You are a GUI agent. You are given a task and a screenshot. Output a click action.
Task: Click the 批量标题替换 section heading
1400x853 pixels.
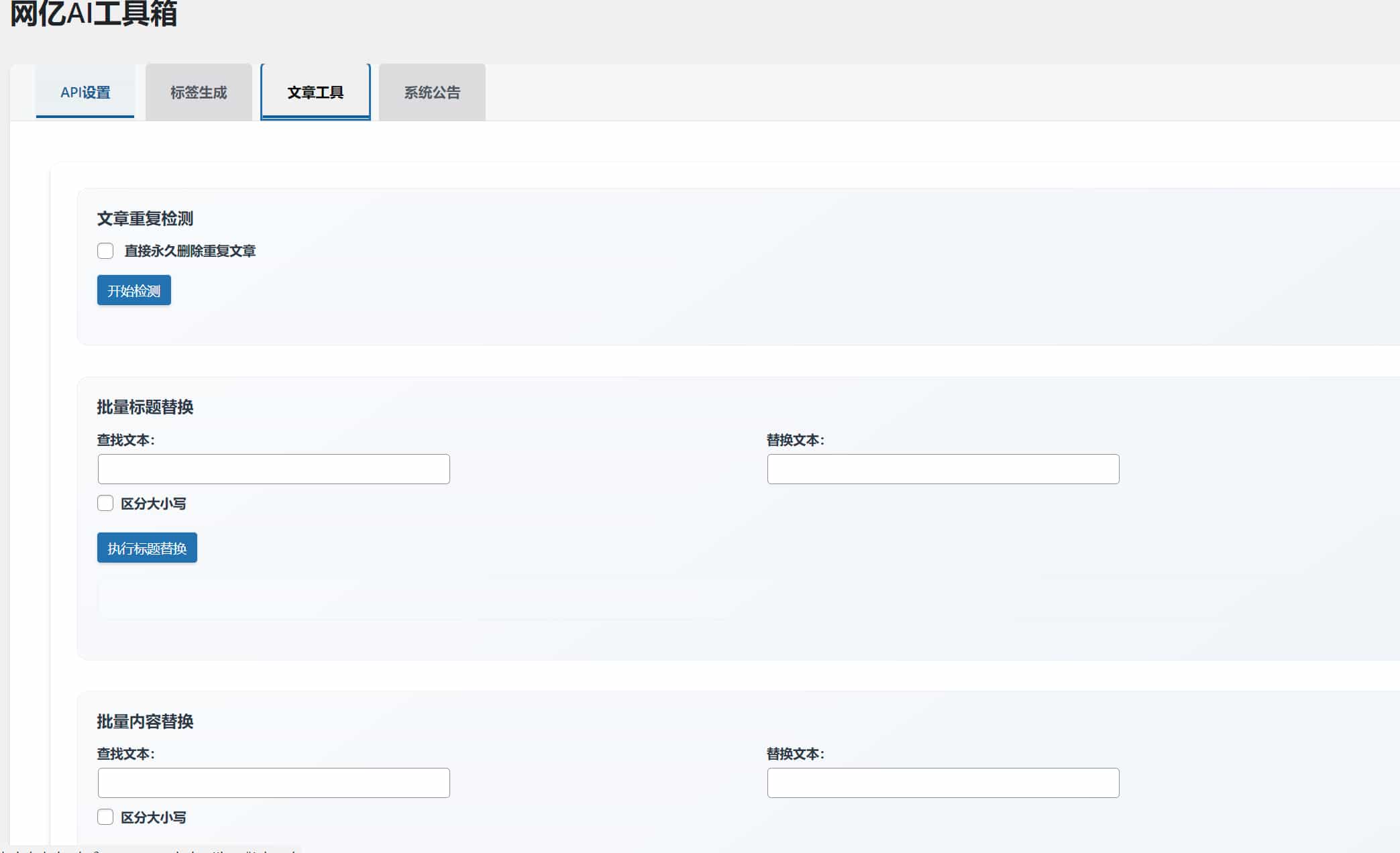(x=145, y=407)
